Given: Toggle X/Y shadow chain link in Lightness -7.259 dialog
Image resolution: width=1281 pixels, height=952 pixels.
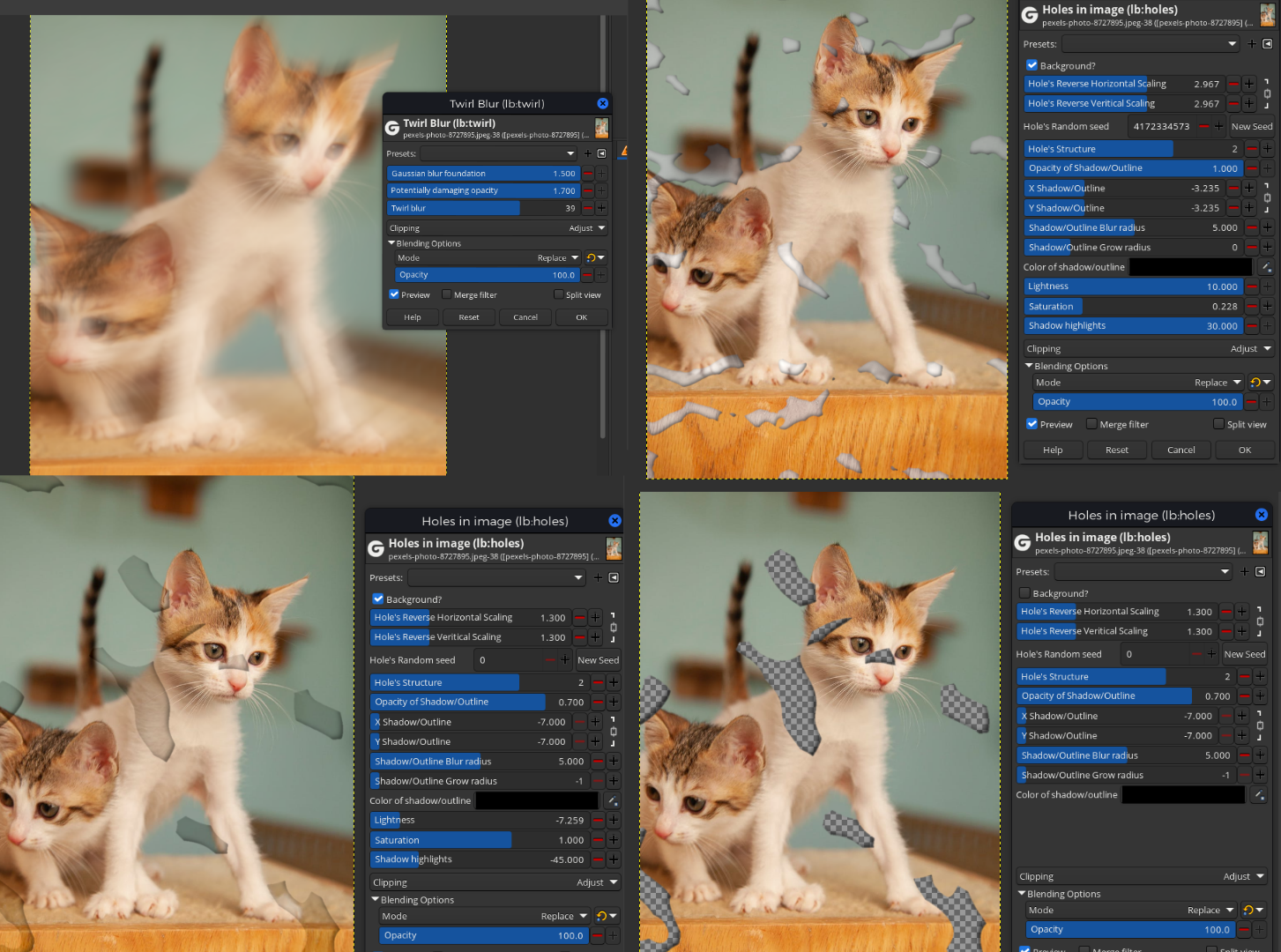Looking at the screenshot, I should coord(614,732).
